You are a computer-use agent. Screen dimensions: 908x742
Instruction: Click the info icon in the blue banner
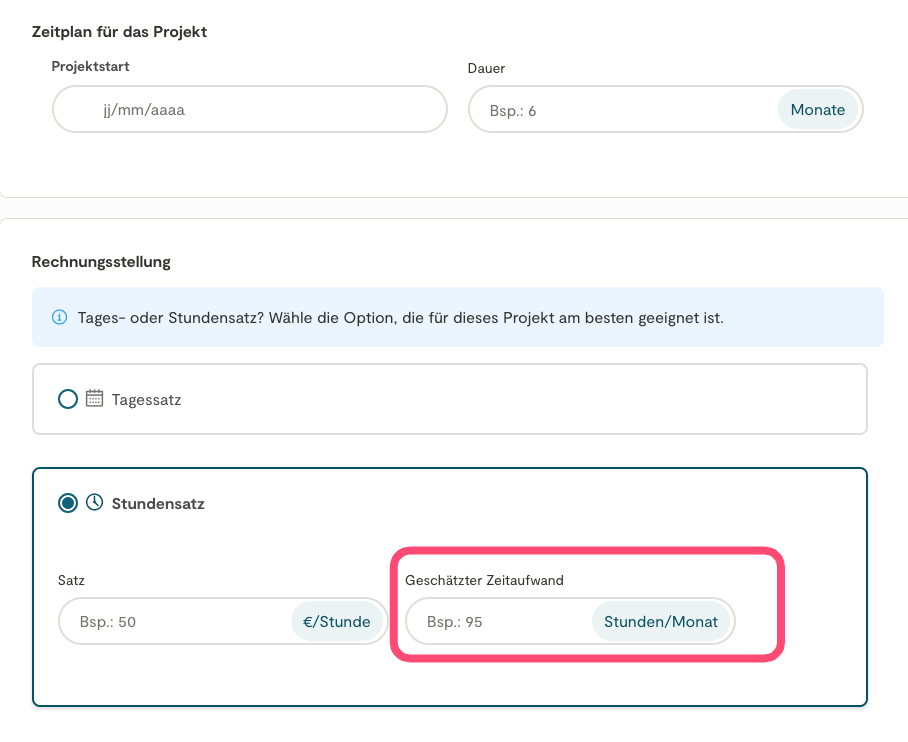point(60,318)
